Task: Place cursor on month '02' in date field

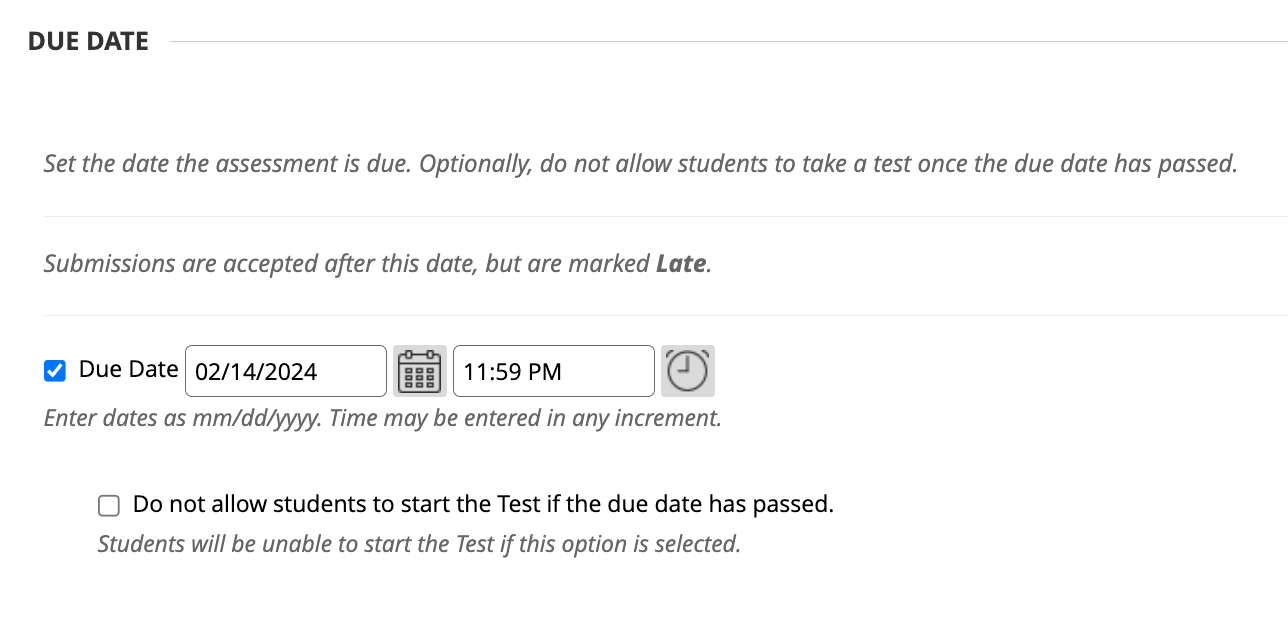Action: click(x=208, y=372)
